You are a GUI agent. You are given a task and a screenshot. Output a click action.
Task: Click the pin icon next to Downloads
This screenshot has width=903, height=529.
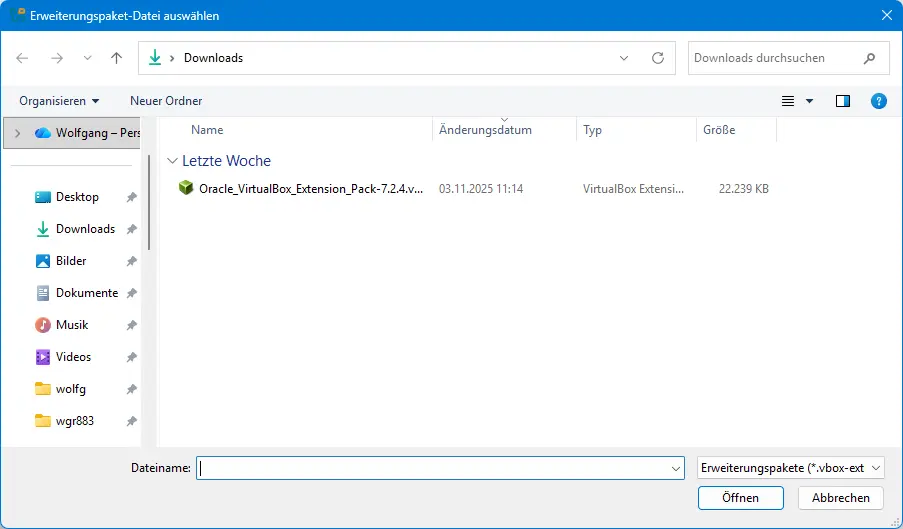click(x=131, y=229)
